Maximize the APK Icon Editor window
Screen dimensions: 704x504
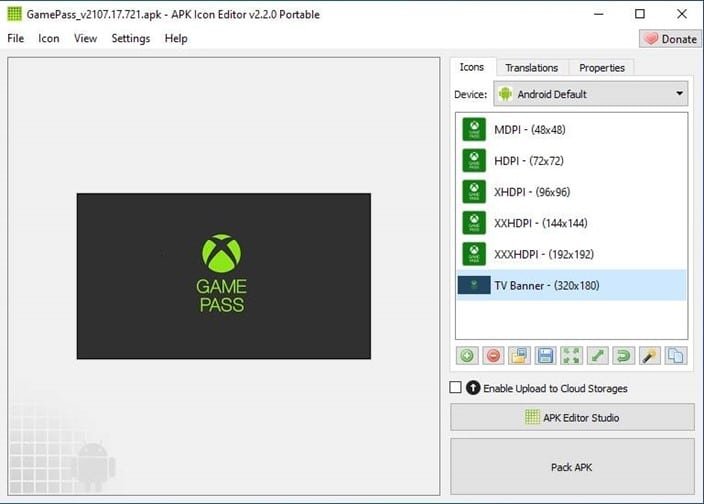click(640, 14)
